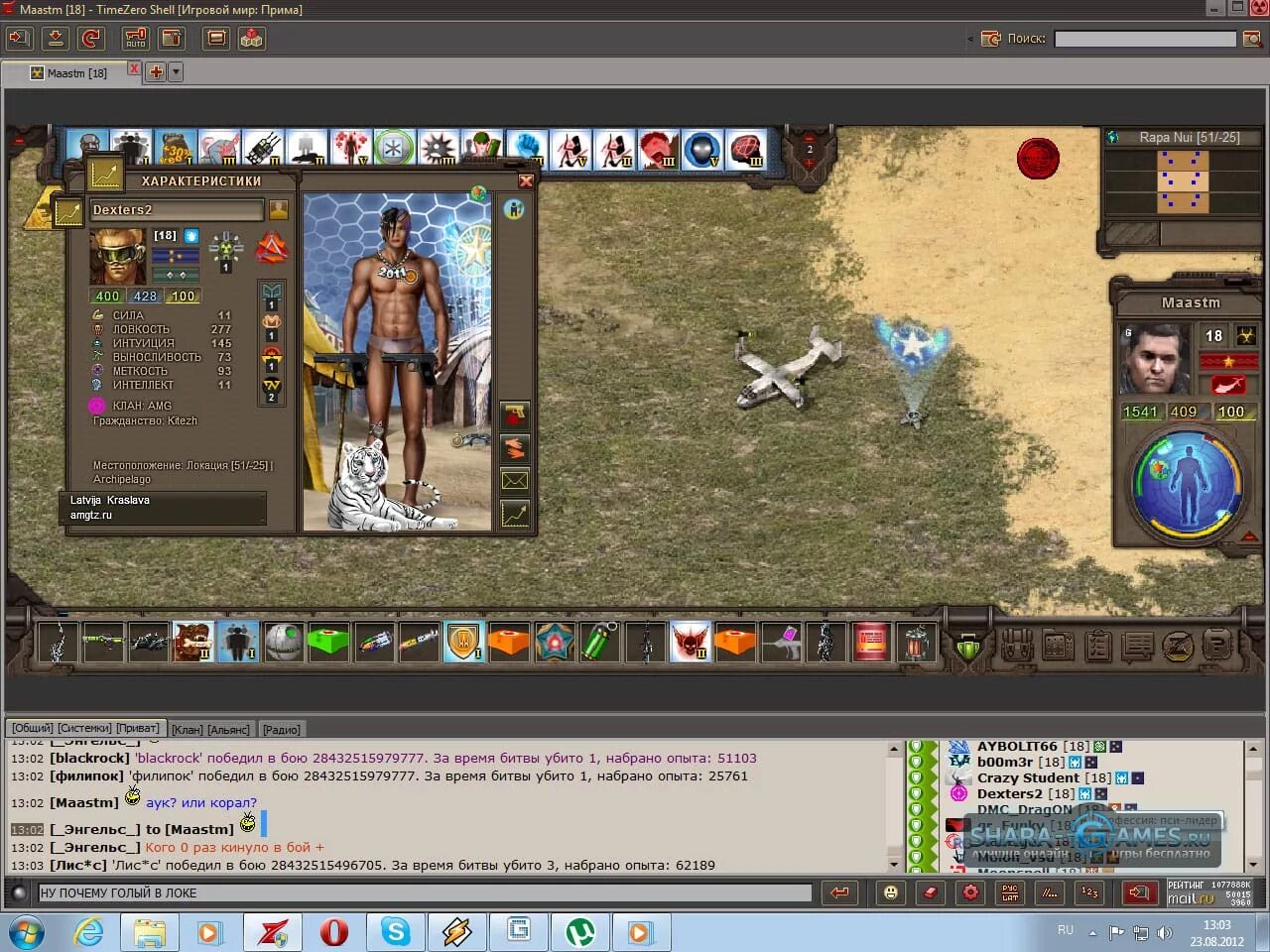The height and width of the screenshot is (952, 1270).
Task: Switch to the Радио chat tab
Action: click(x=281, y=729)
